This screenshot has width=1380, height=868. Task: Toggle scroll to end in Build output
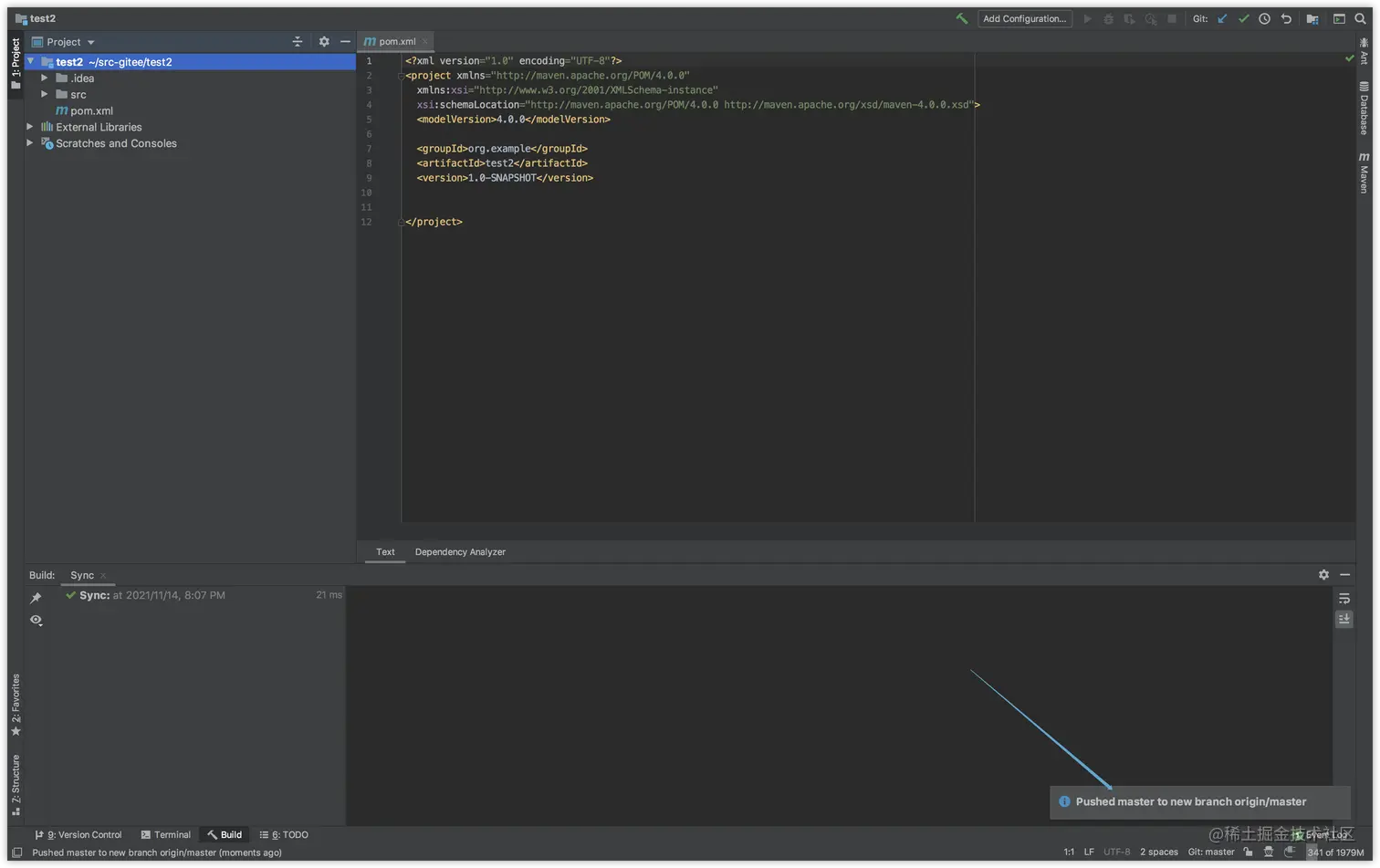(1343, 619)
